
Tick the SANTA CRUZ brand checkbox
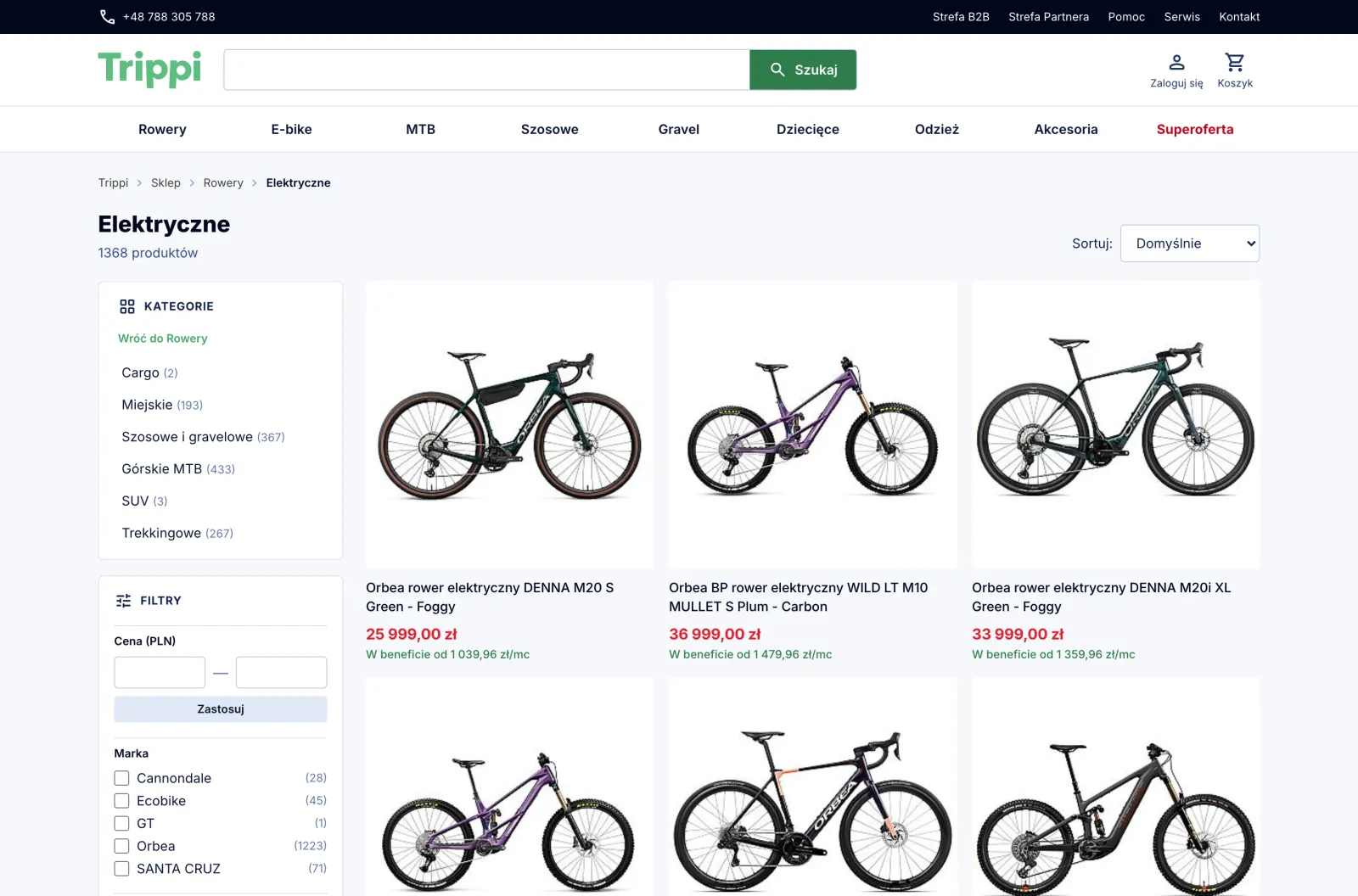pos(122,869)
